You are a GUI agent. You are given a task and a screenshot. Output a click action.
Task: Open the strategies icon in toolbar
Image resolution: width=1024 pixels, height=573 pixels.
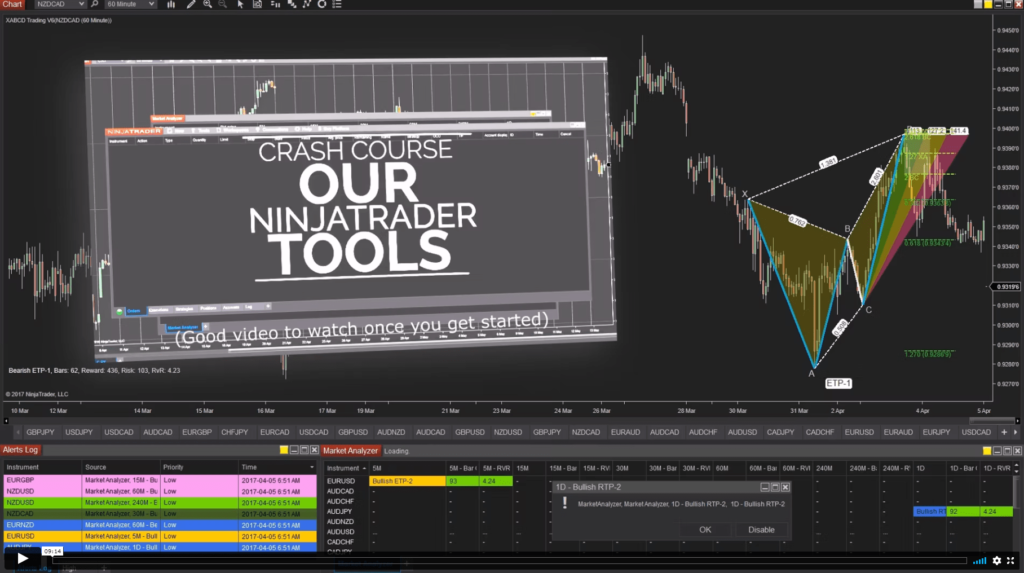(x=306, y=4)
